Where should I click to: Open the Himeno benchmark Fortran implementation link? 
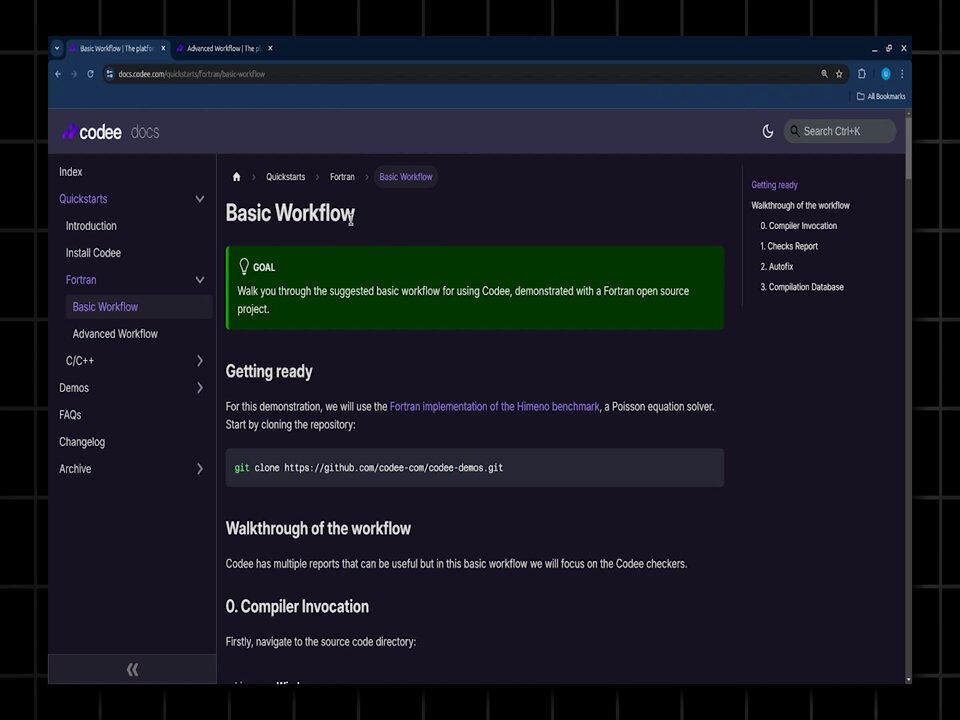point(494,407)
